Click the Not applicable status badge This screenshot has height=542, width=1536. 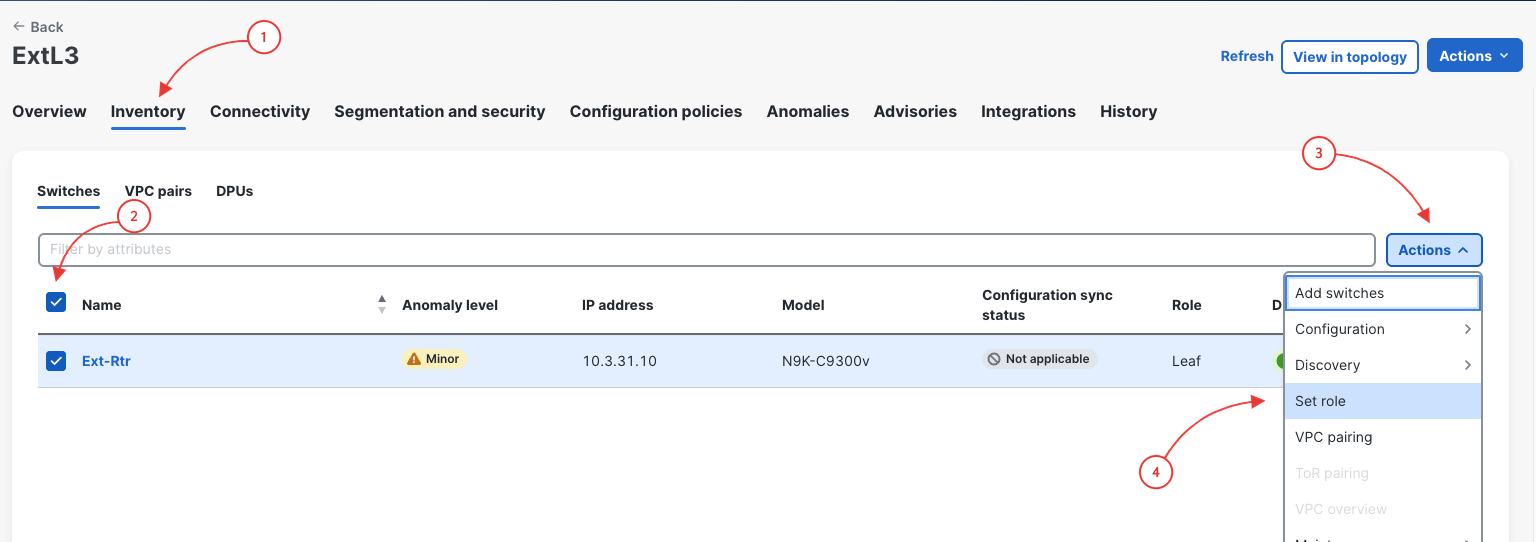click(x=1039, y=359)
